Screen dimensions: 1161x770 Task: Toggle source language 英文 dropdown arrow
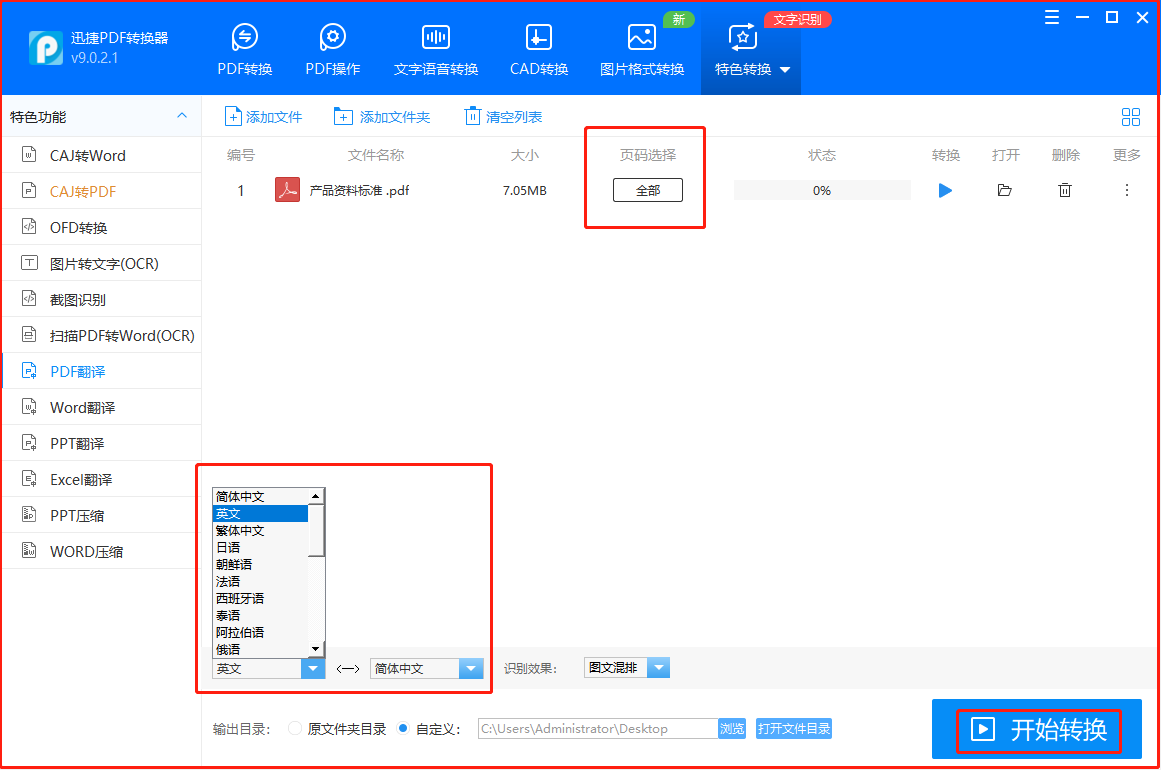click(312, 669)
